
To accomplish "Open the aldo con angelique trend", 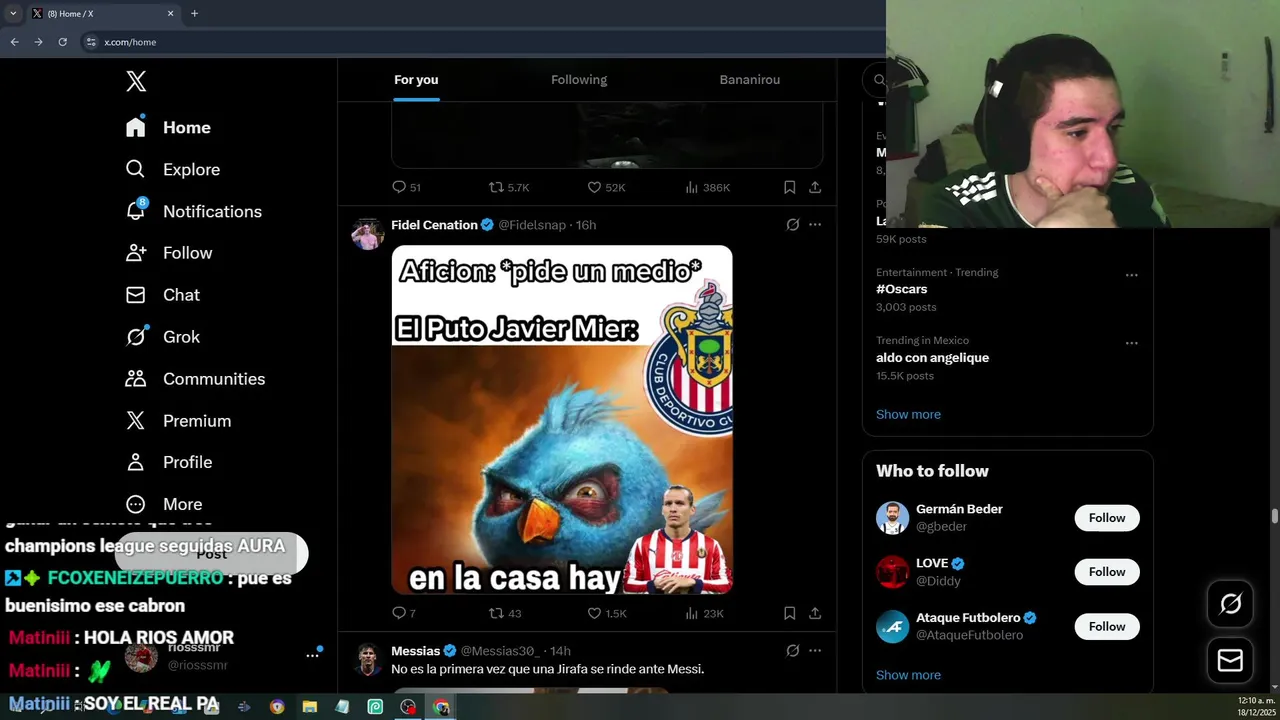I will click(932, 357).
